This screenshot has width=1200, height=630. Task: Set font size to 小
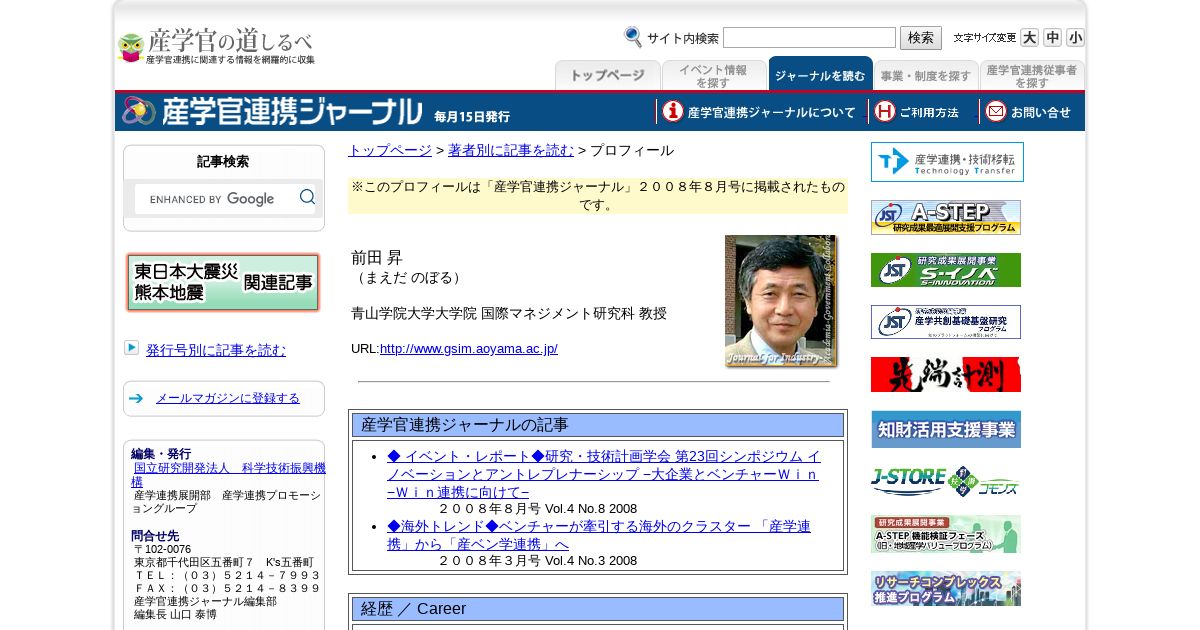point(1075,37)
